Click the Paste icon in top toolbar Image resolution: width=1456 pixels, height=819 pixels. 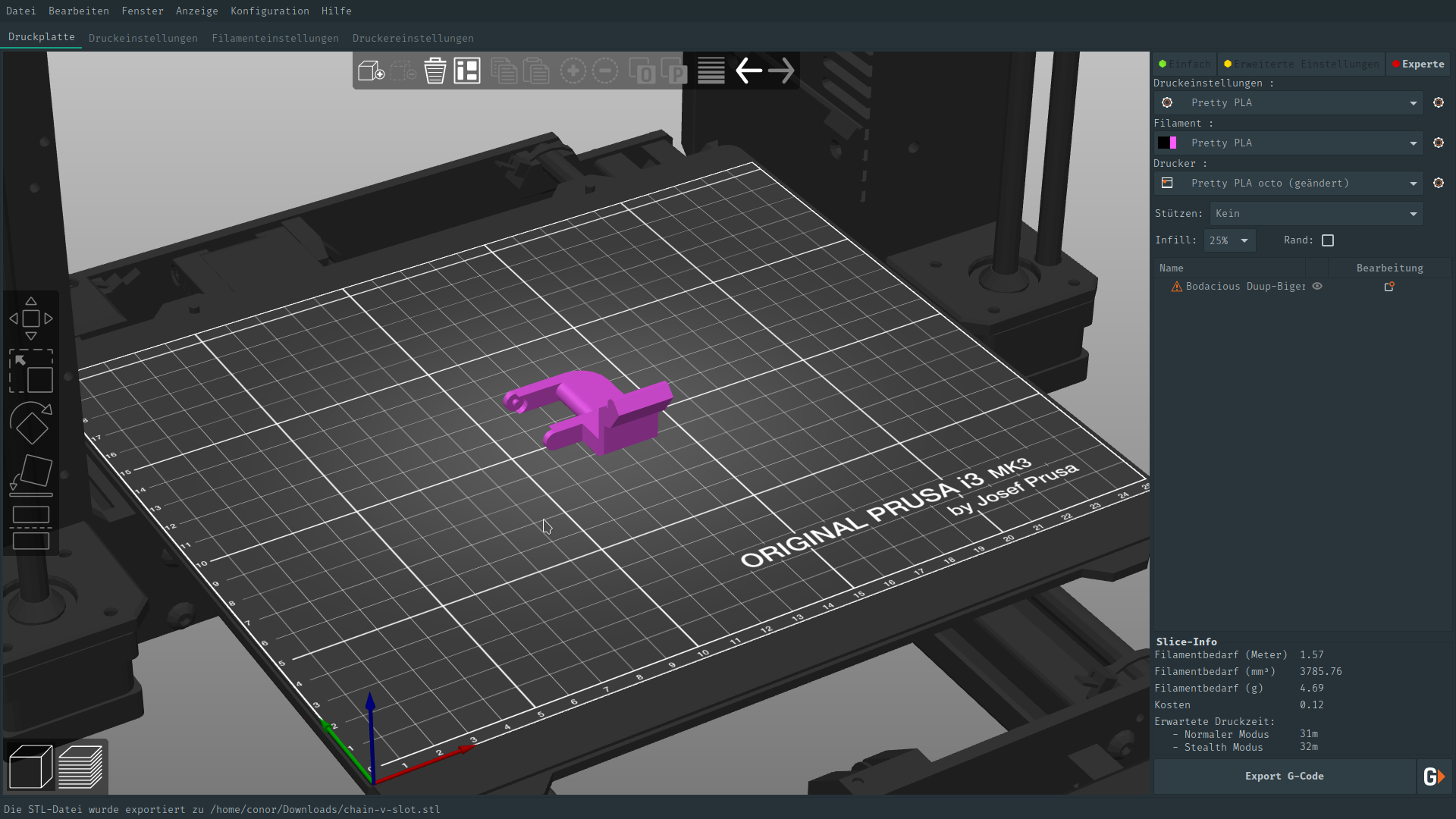pyautogui.click(x=536, y=71)
